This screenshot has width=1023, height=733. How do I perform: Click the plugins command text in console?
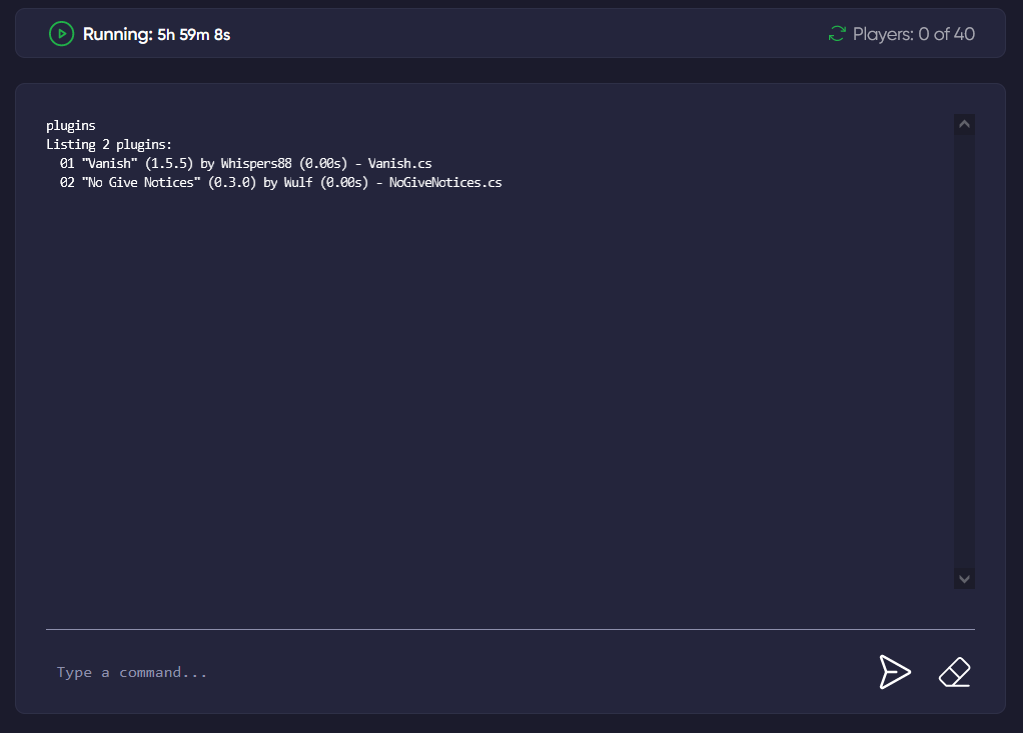(70, 125)
